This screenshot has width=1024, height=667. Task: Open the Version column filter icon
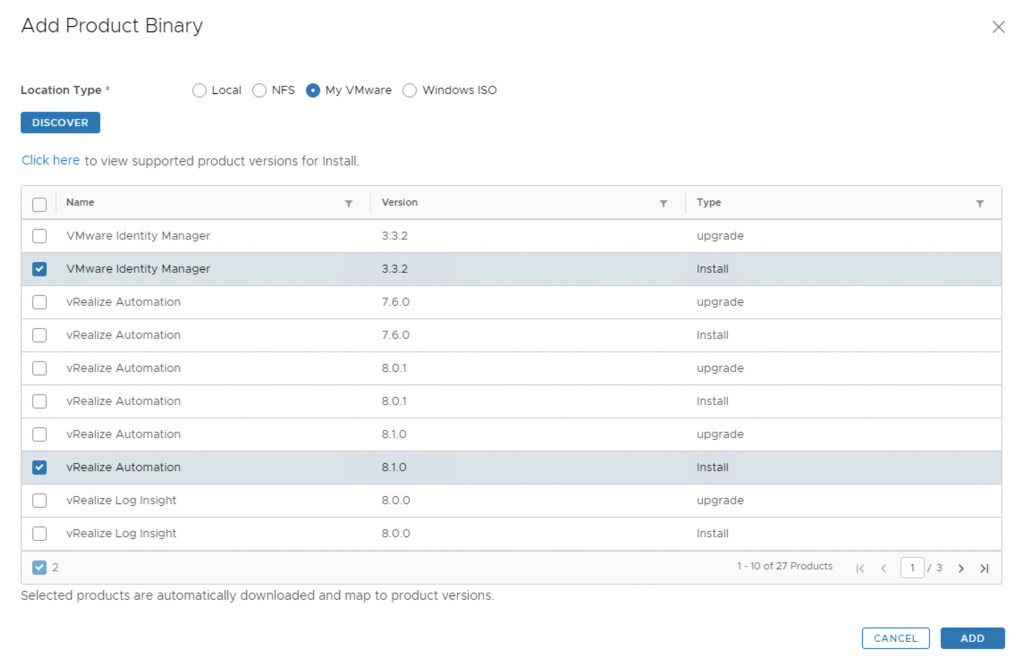pos(663,203)
